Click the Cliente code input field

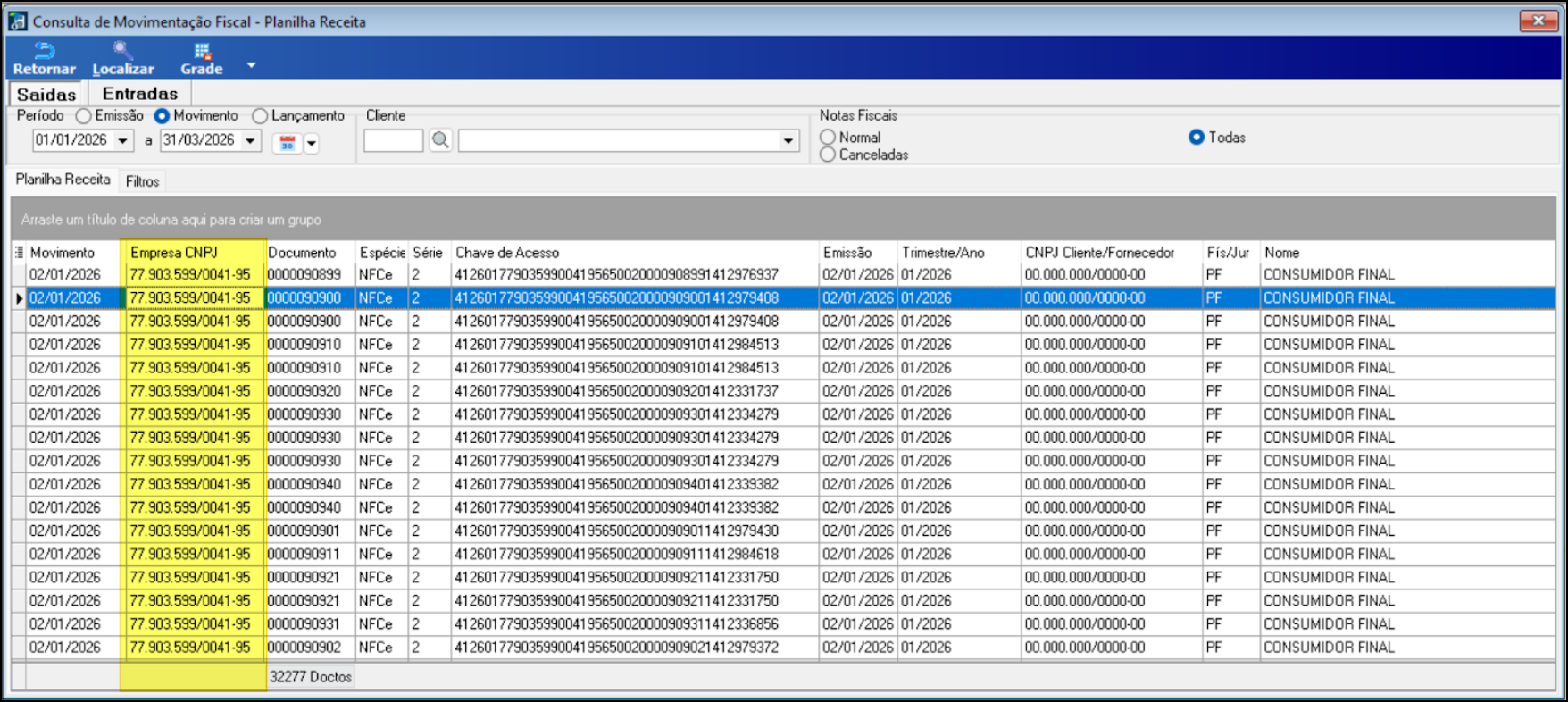pos(393,141)
